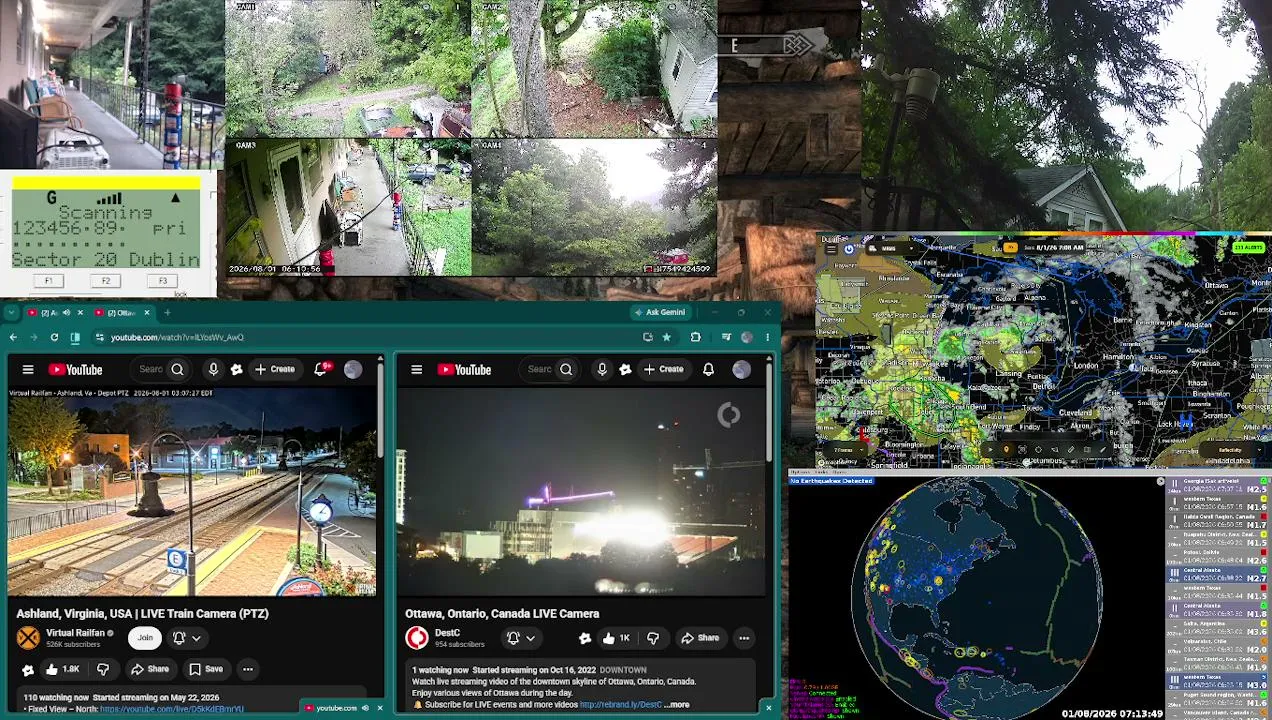Share the Ottawa live camera video
Viewport: 1272px width, 720px height.
[699, 638]
